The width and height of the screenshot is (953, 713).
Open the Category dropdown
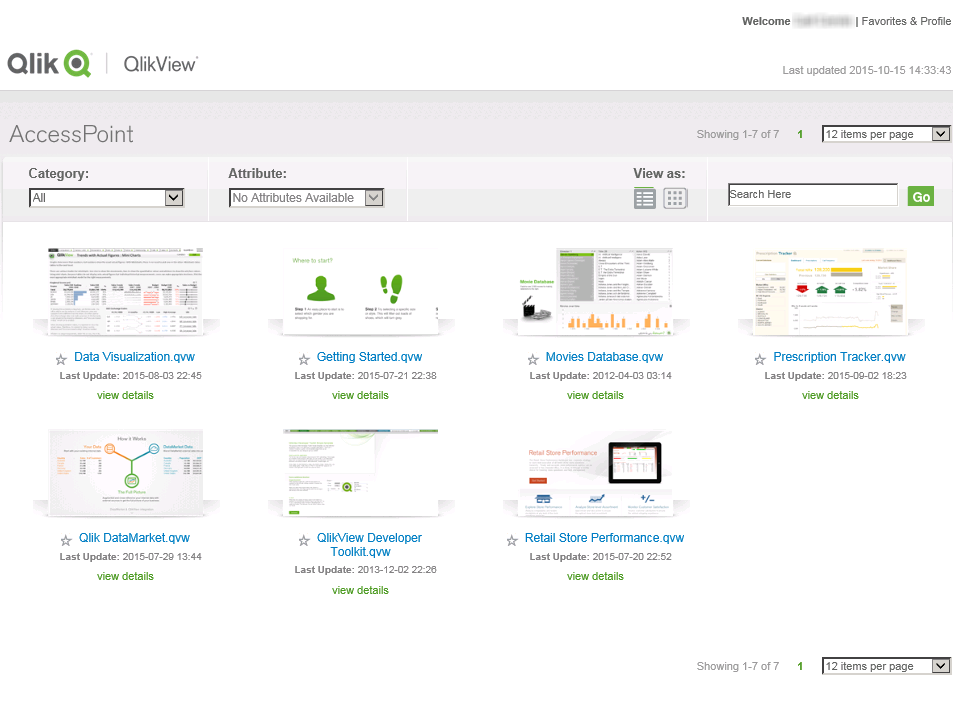[106, 198]
